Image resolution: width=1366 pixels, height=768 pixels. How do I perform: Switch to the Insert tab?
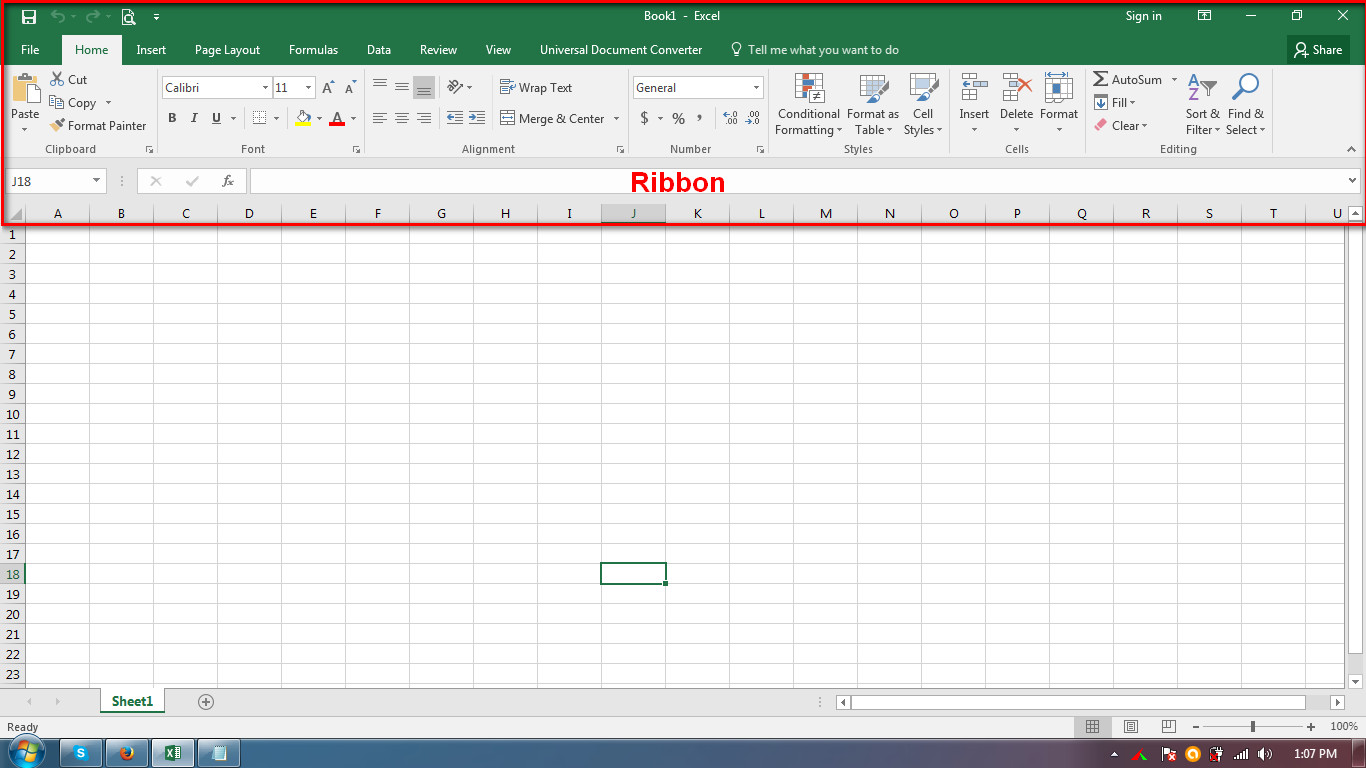tap(151, 50)
